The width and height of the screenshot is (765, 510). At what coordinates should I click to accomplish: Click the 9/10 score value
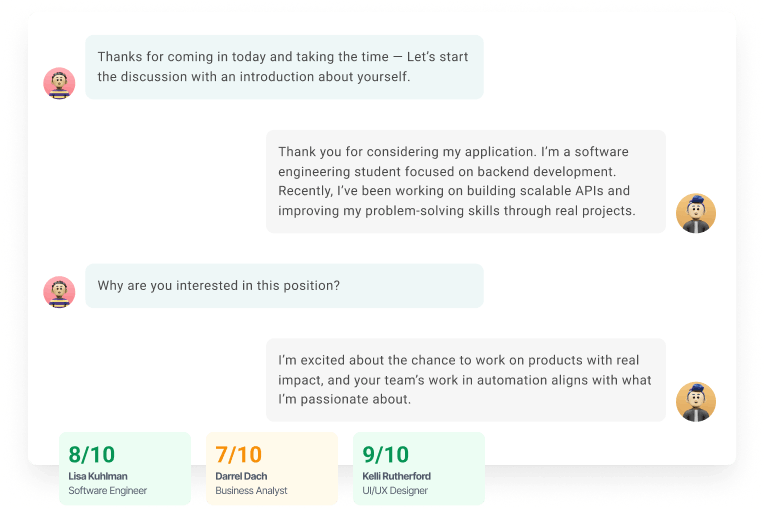[x=386, y=455]
